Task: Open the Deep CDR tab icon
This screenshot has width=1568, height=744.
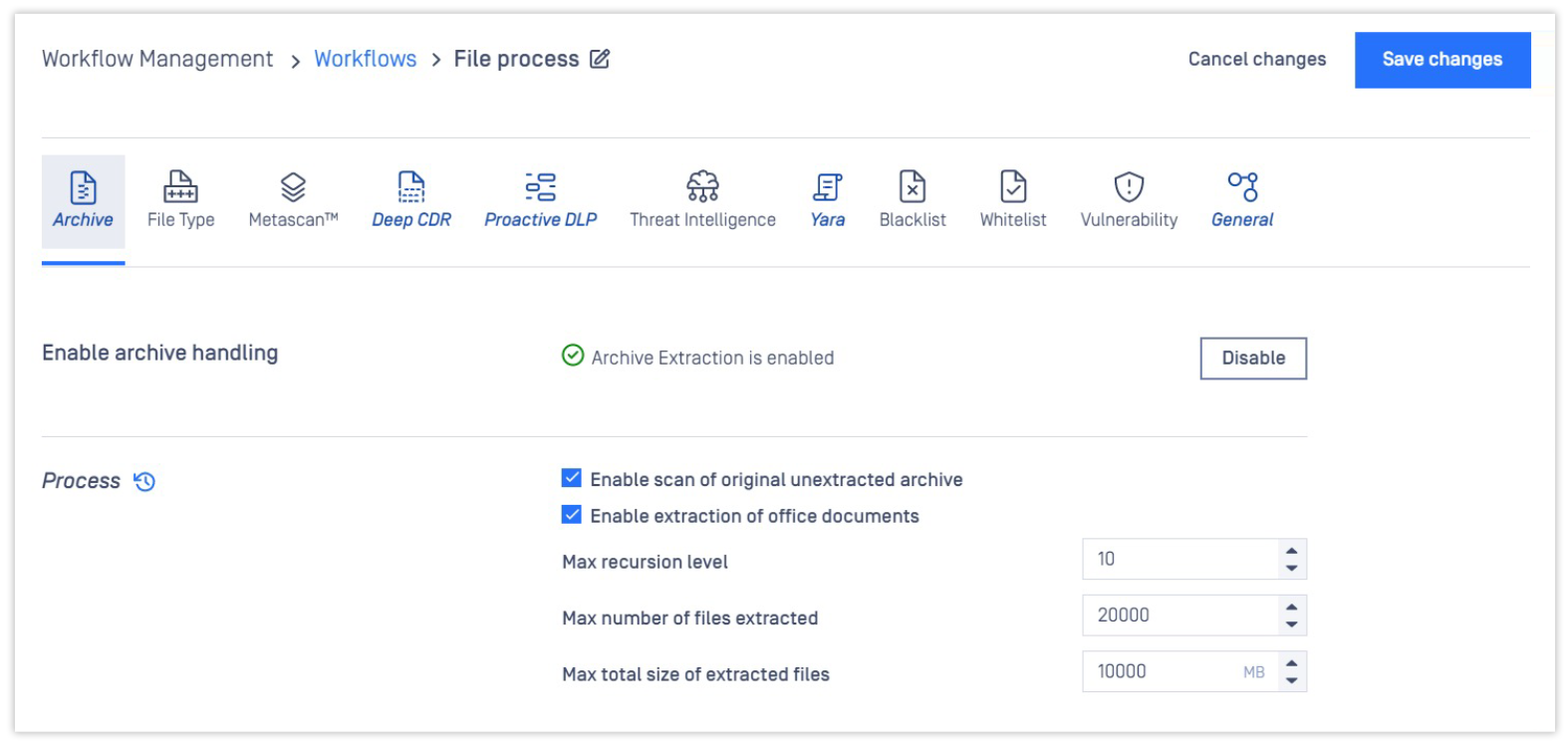Action: (x=410, y=186)
